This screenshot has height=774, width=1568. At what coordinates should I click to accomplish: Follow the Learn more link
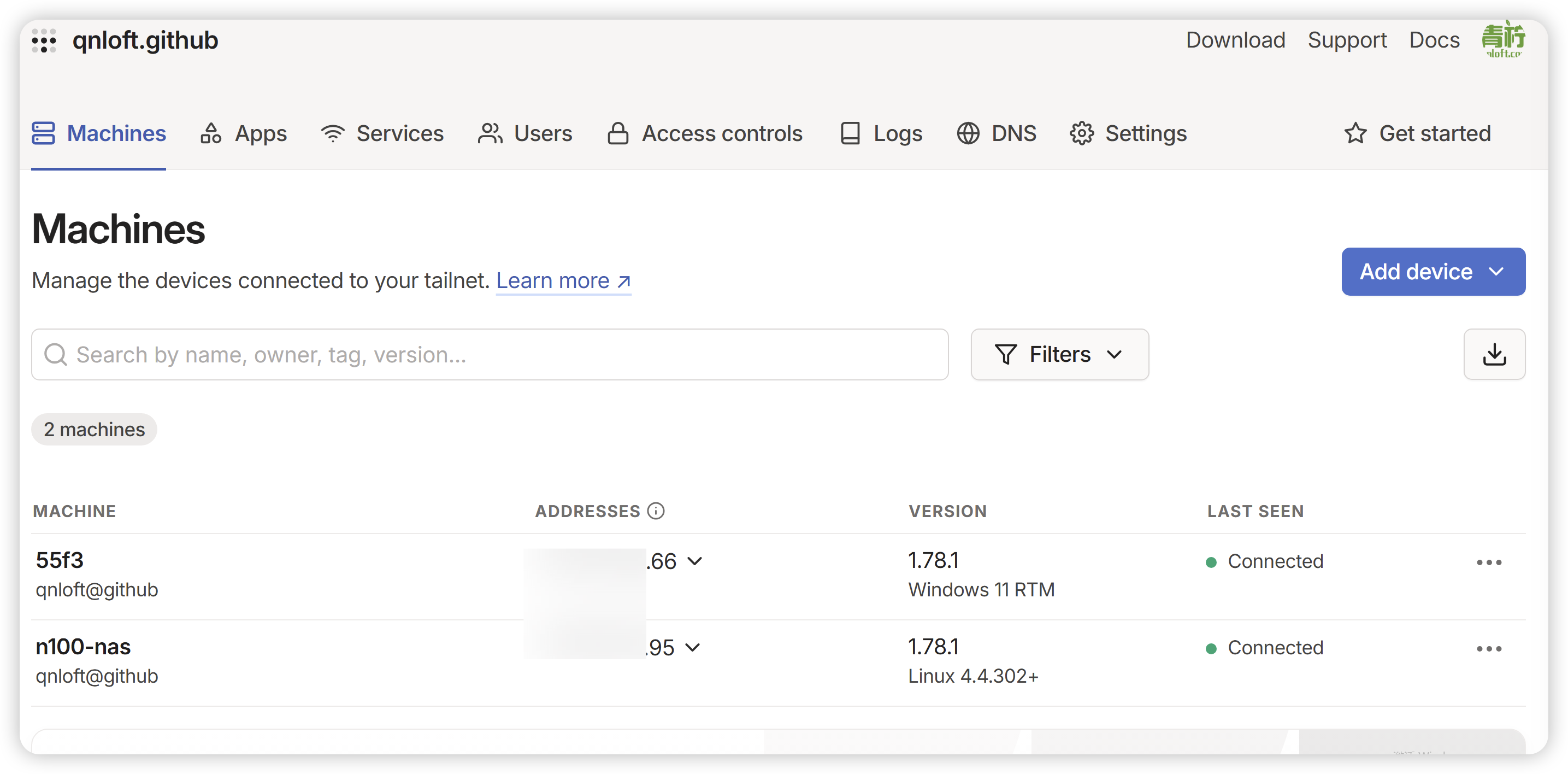tap(563, 281)
